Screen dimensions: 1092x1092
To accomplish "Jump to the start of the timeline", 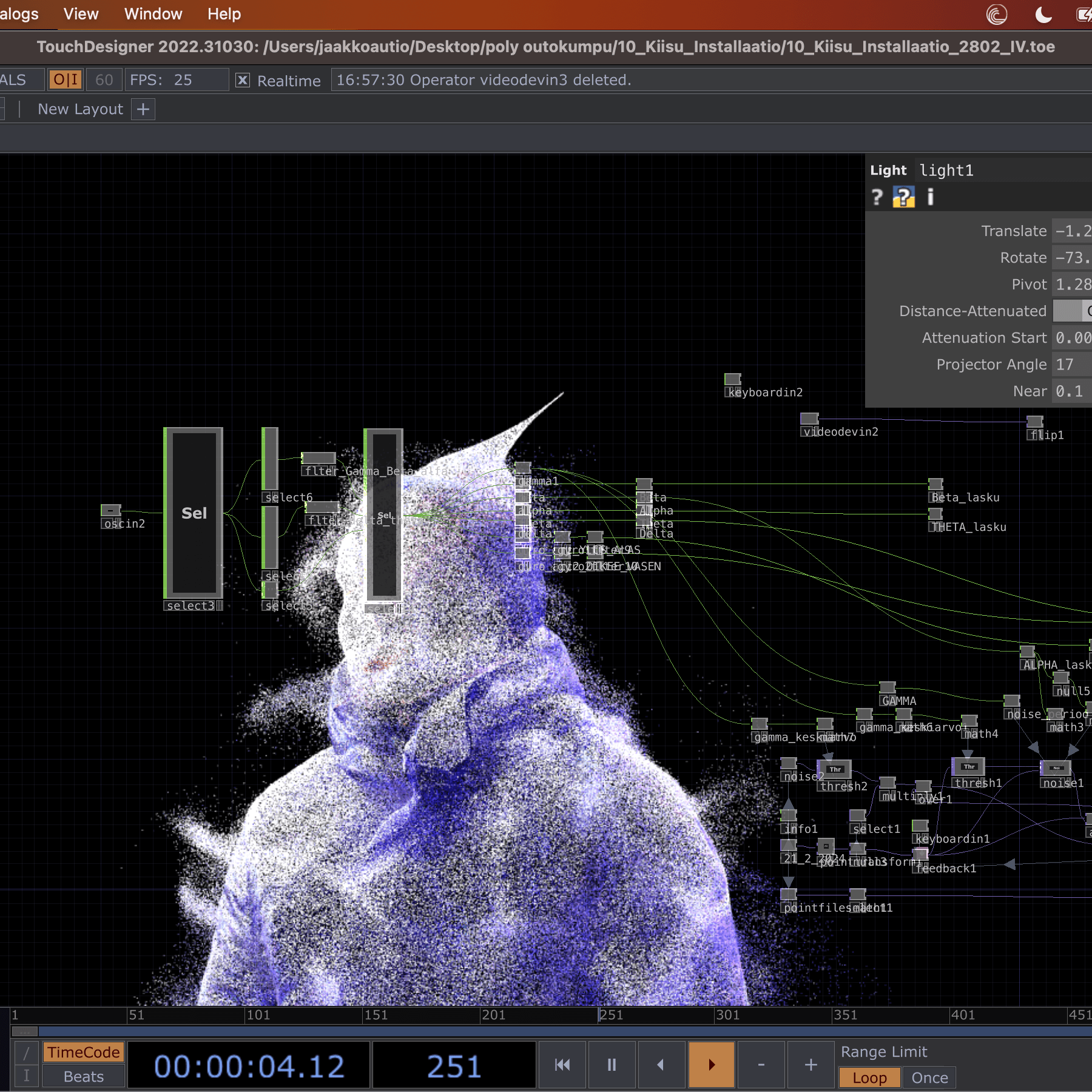I will coord(562,1065).
